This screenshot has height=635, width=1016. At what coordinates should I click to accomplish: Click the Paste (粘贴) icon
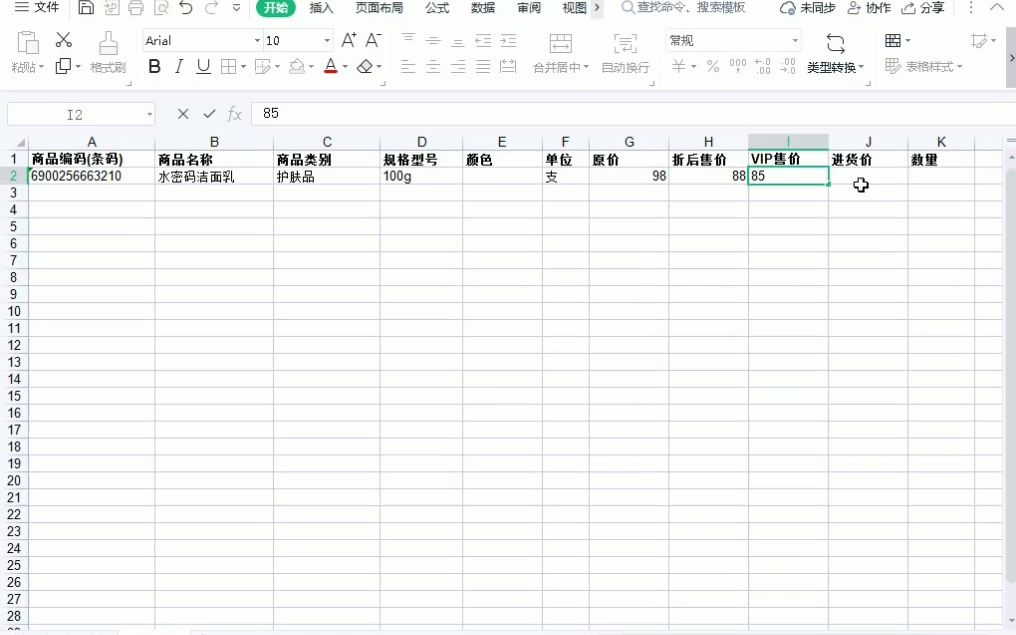26,45
